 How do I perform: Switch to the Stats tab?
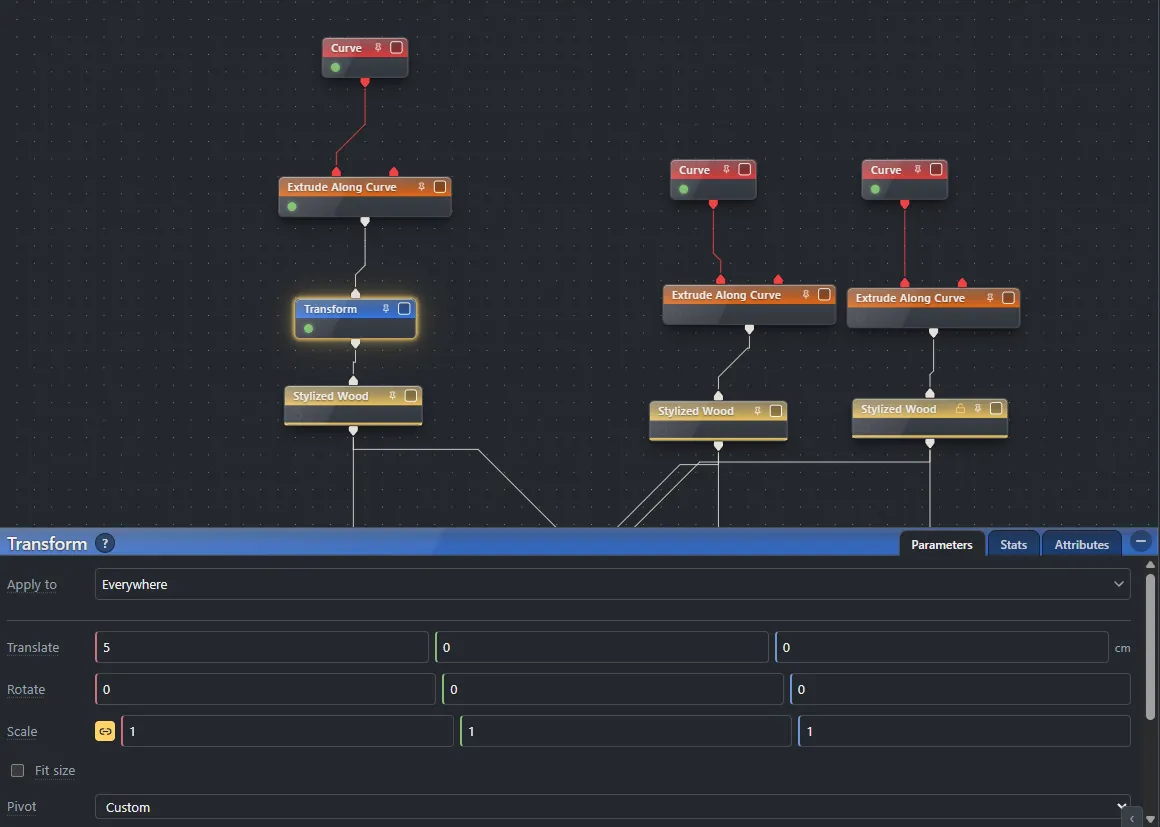tap(1014, 544)
